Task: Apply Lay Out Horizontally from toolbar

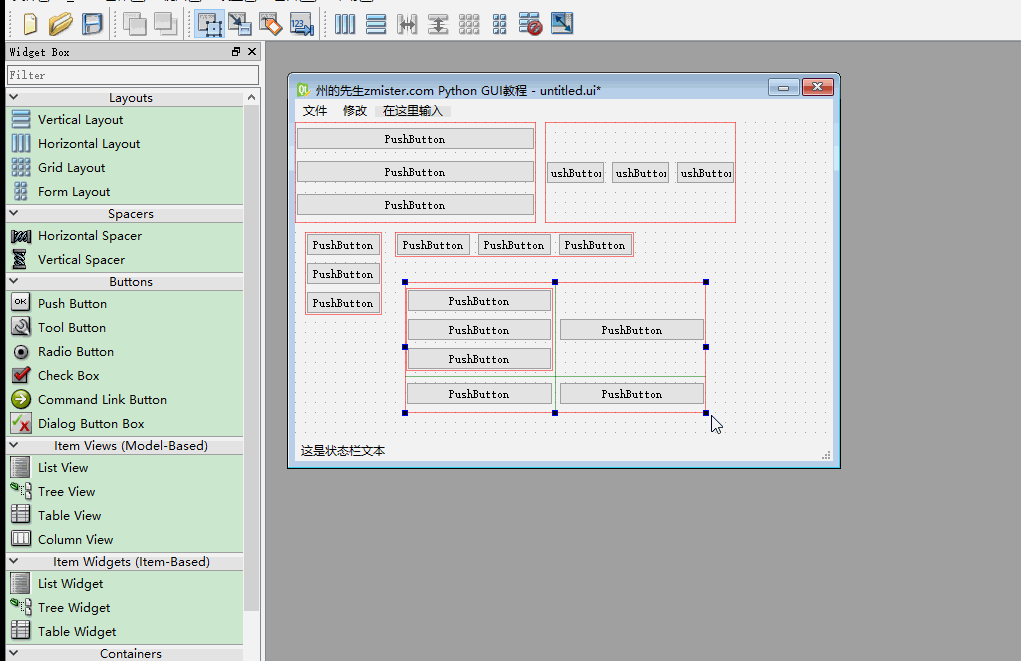Action: [345, 23]
